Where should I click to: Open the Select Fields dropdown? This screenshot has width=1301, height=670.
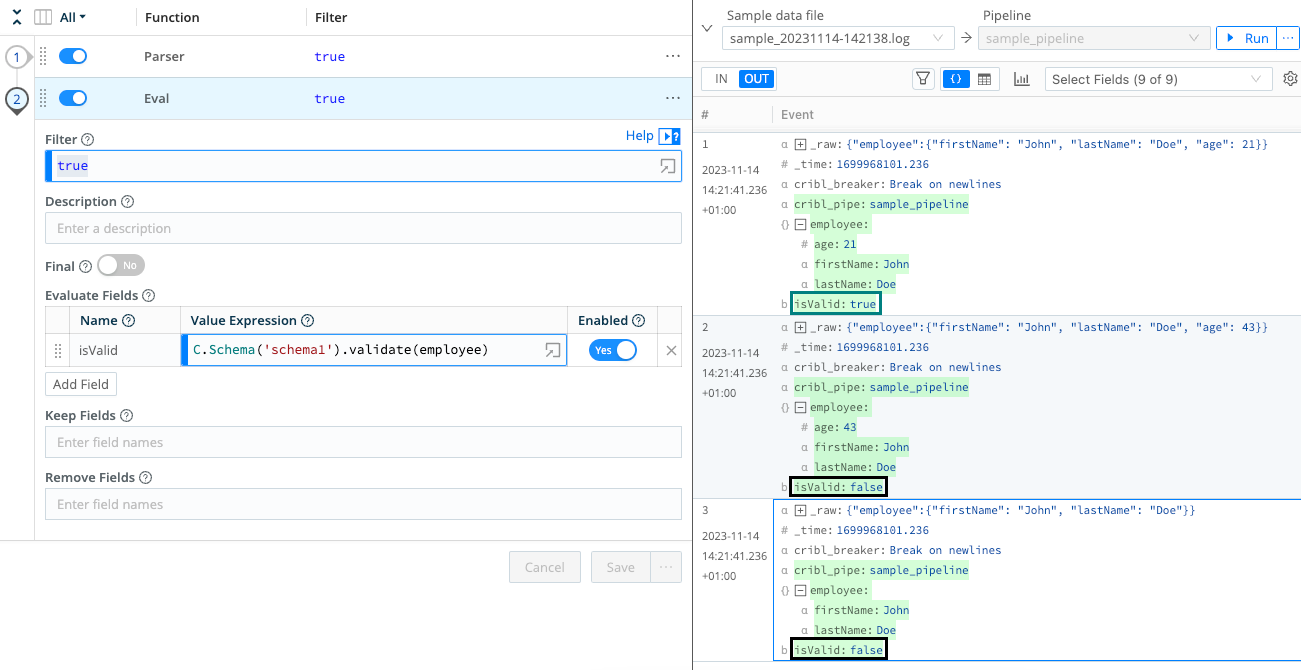pos(1158,79)
